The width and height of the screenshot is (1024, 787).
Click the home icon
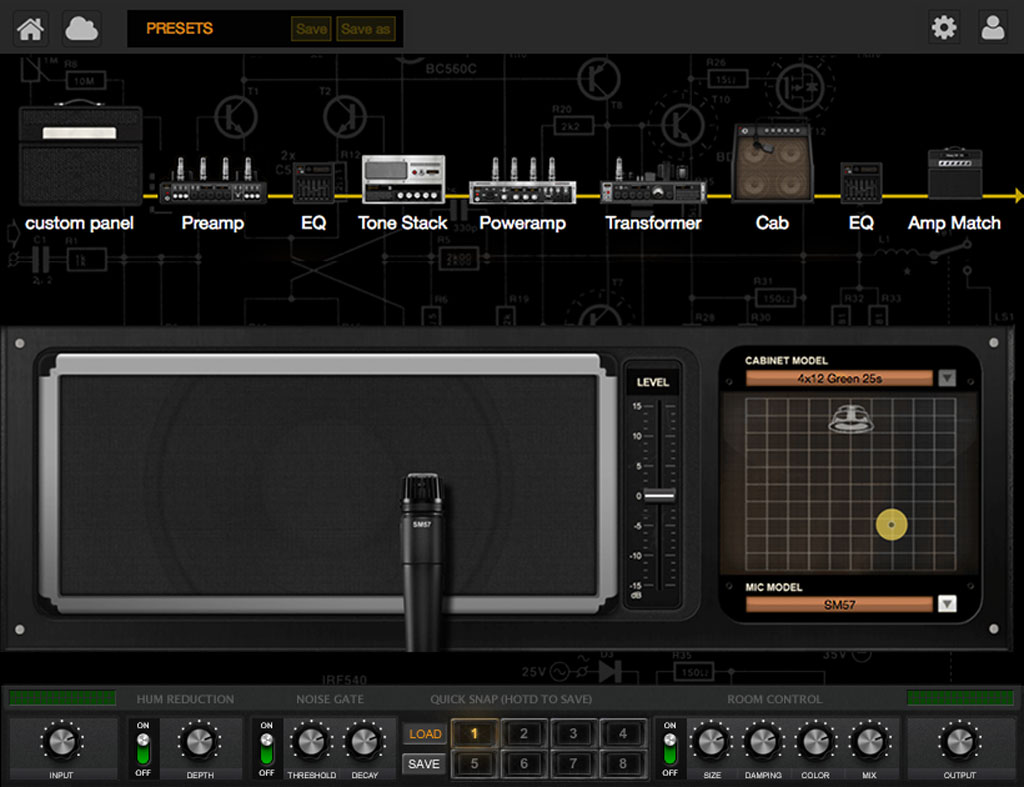point(30,28)
